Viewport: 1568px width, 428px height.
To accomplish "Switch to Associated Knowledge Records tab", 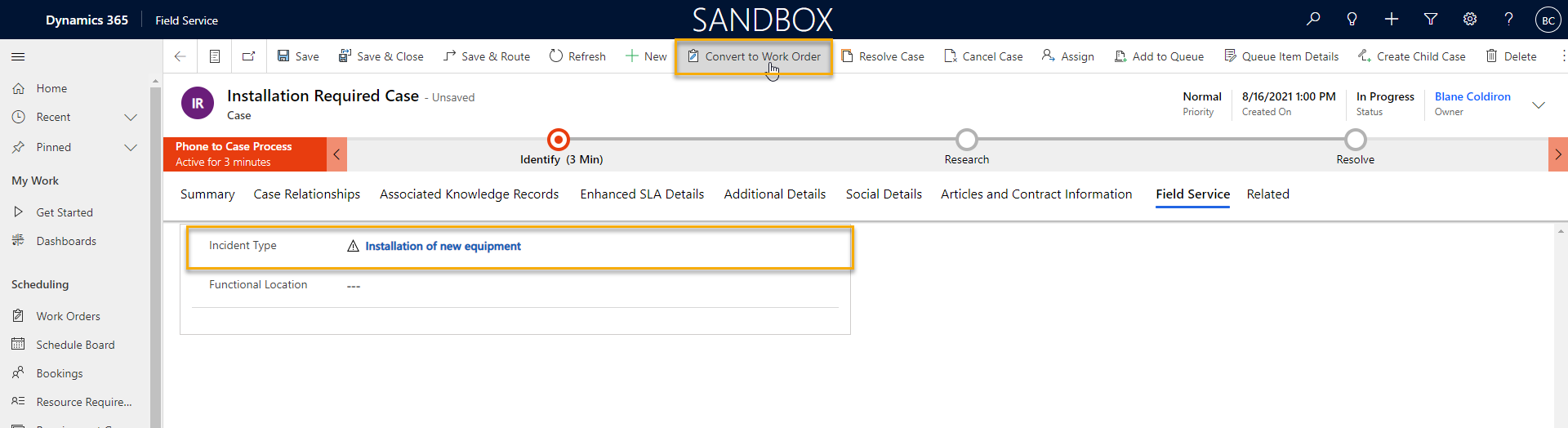I will 470,194.
